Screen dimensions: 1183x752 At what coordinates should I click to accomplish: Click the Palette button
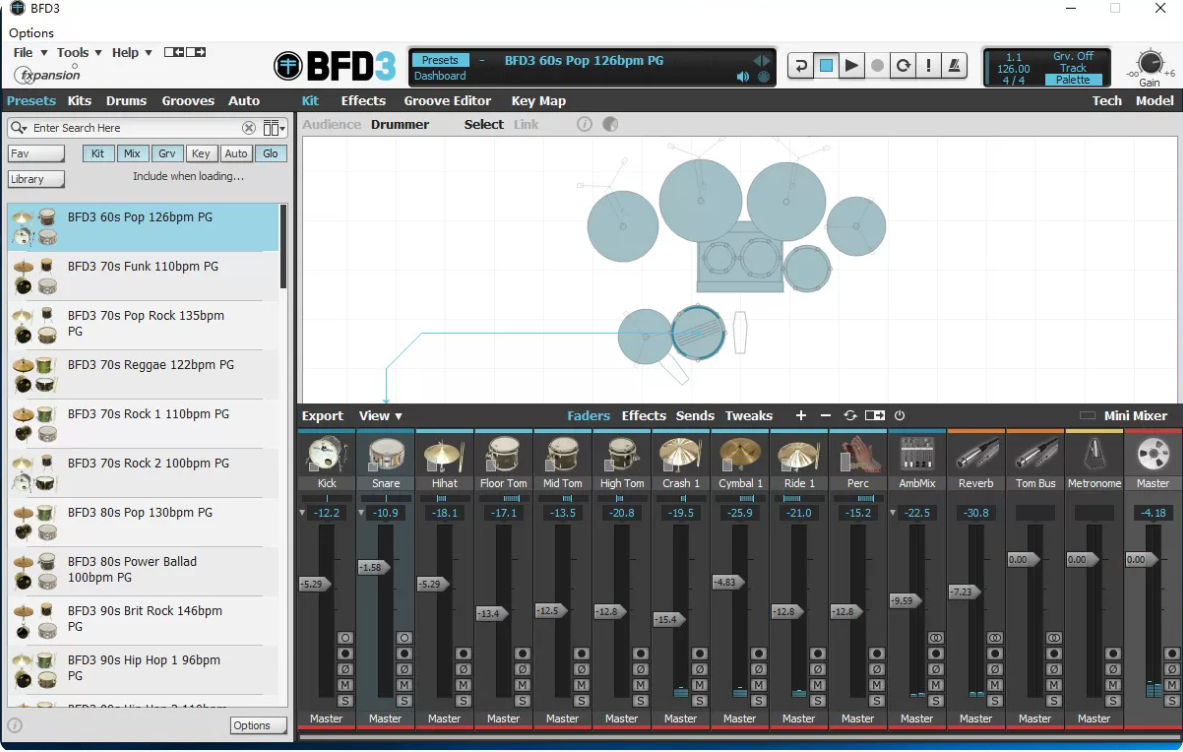point(1073,80)
